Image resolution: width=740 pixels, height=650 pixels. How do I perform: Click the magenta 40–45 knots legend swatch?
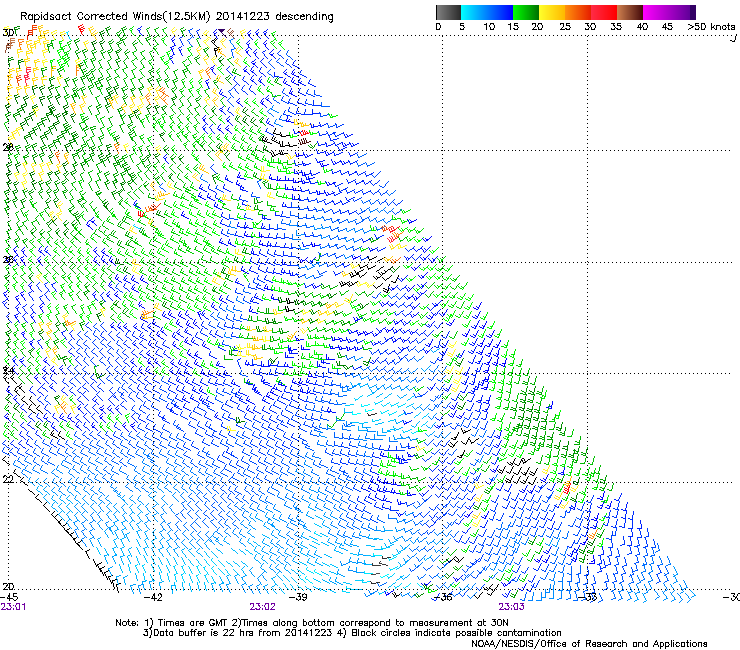point(656,12)
